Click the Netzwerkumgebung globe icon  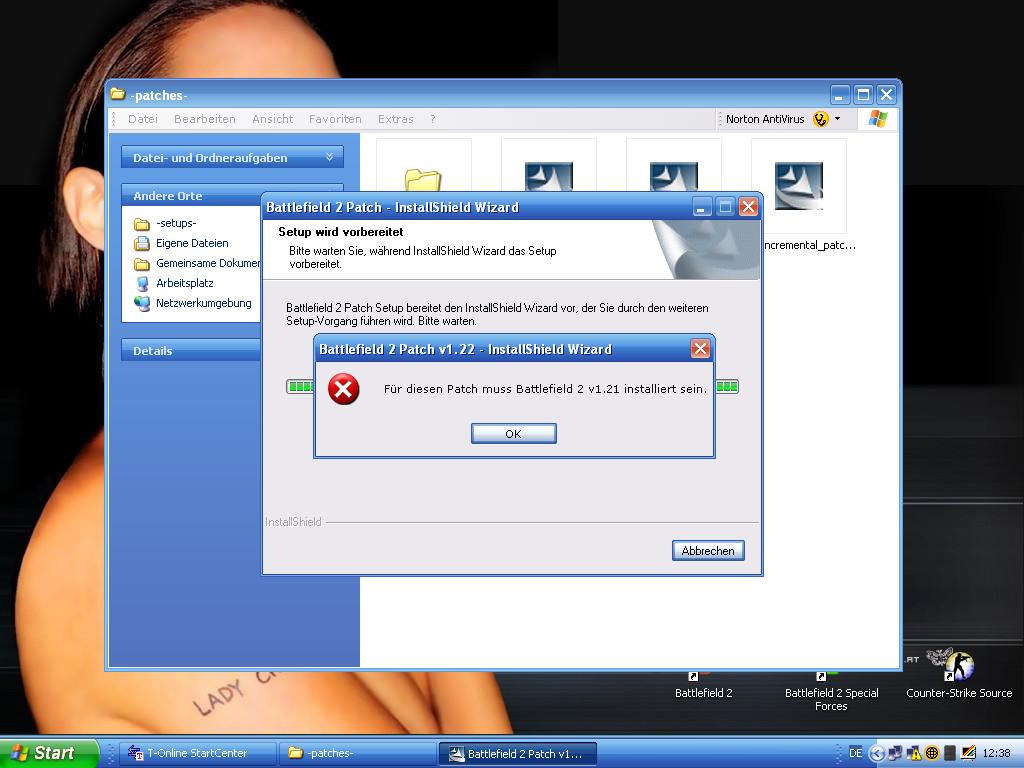(142, 303)
